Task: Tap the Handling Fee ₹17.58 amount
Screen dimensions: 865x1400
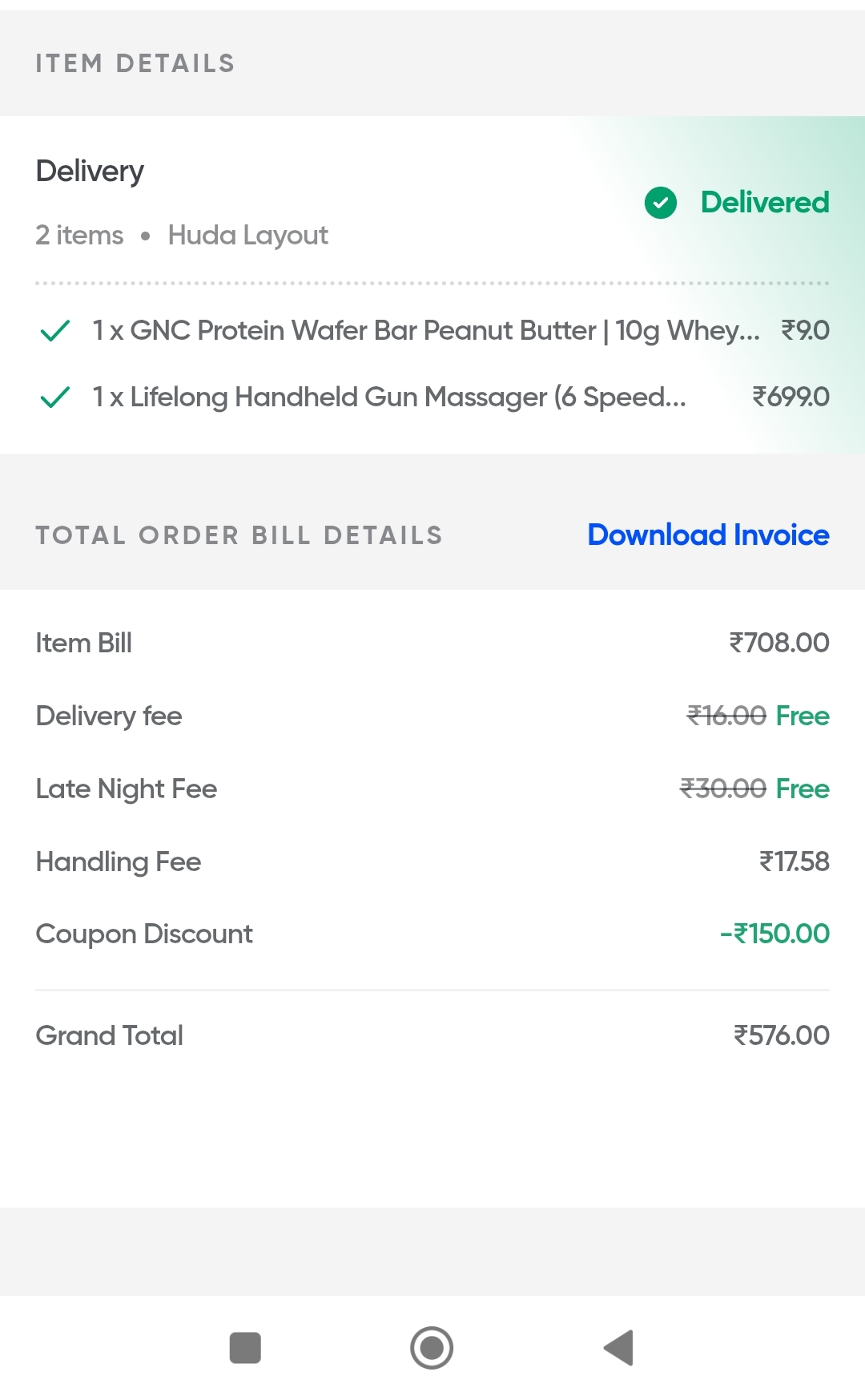Action: point(794,861)
